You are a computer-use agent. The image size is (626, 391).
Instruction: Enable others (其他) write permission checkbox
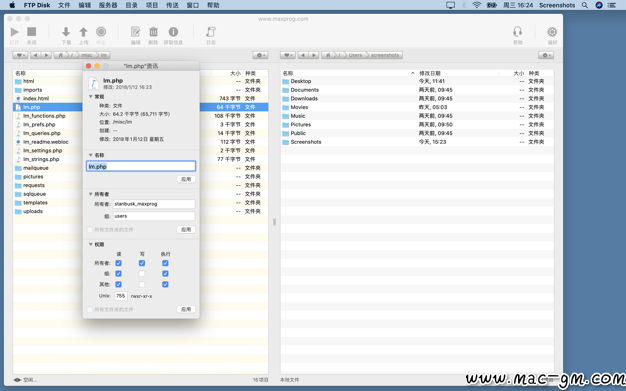[x=142, y=284]
